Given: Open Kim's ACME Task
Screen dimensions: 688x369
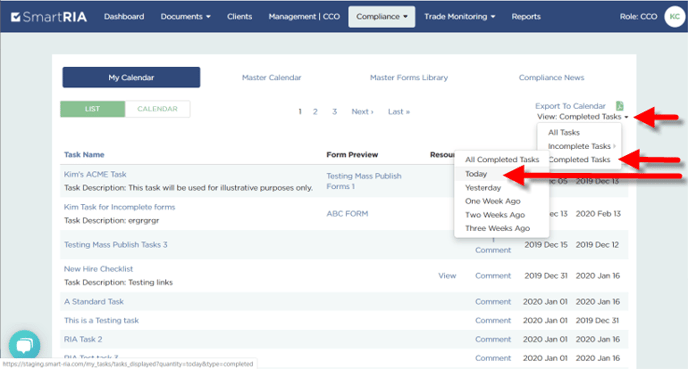Looking at the screenshot, I should pyautogui.click(x=95, y=174).
